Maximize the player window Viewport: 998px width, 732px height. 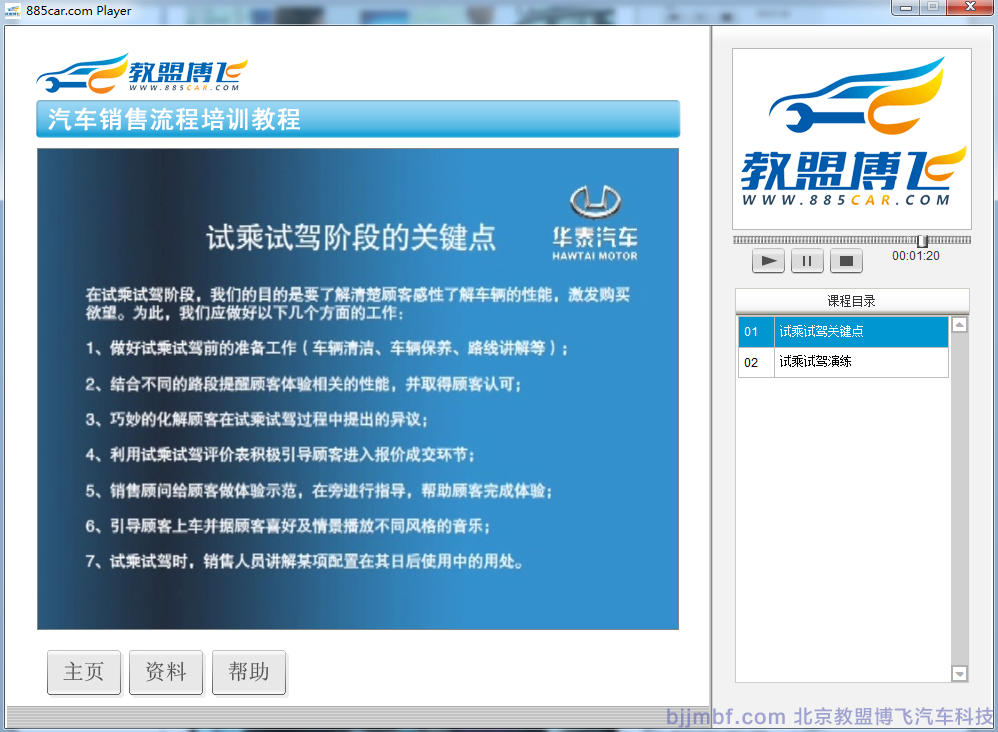pyautogui.click(x=932, y=8)
